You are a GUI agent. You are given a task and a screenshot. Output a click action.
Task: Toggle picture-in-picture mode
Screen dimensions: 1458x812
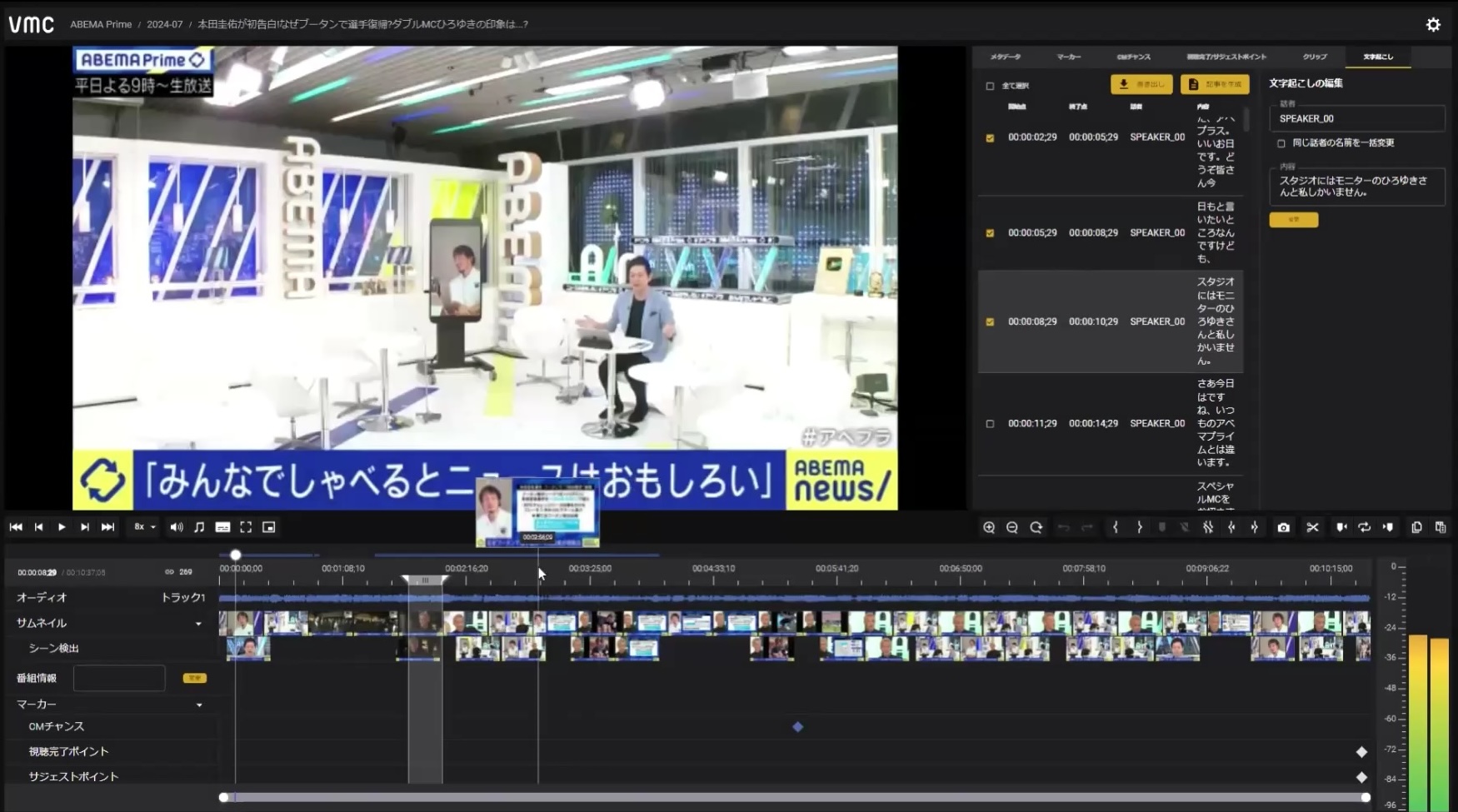point(268,527)
